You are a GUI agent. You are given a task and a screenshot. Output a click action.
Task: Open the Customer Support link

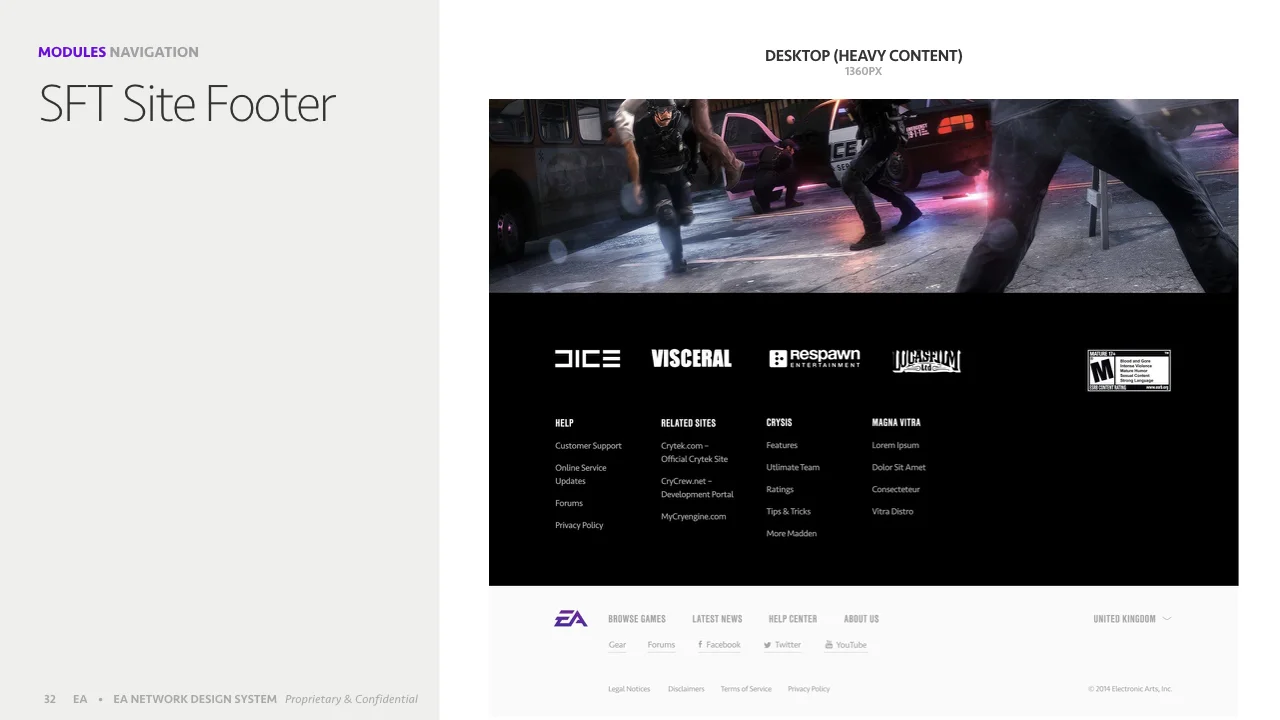click(x=588, y=446)
